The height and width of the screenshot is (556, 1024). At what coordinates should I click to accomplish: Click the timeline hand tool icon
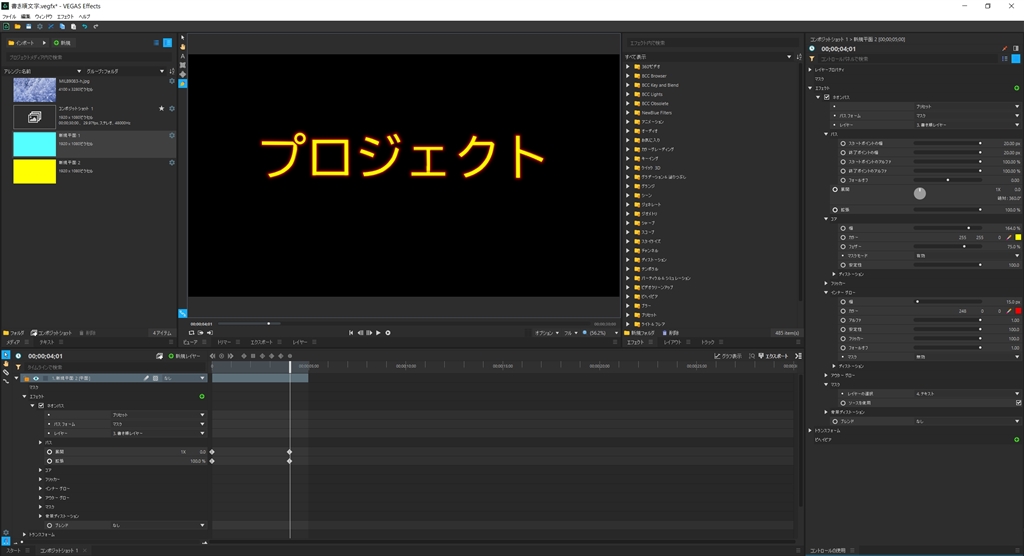tap(6, 364)
